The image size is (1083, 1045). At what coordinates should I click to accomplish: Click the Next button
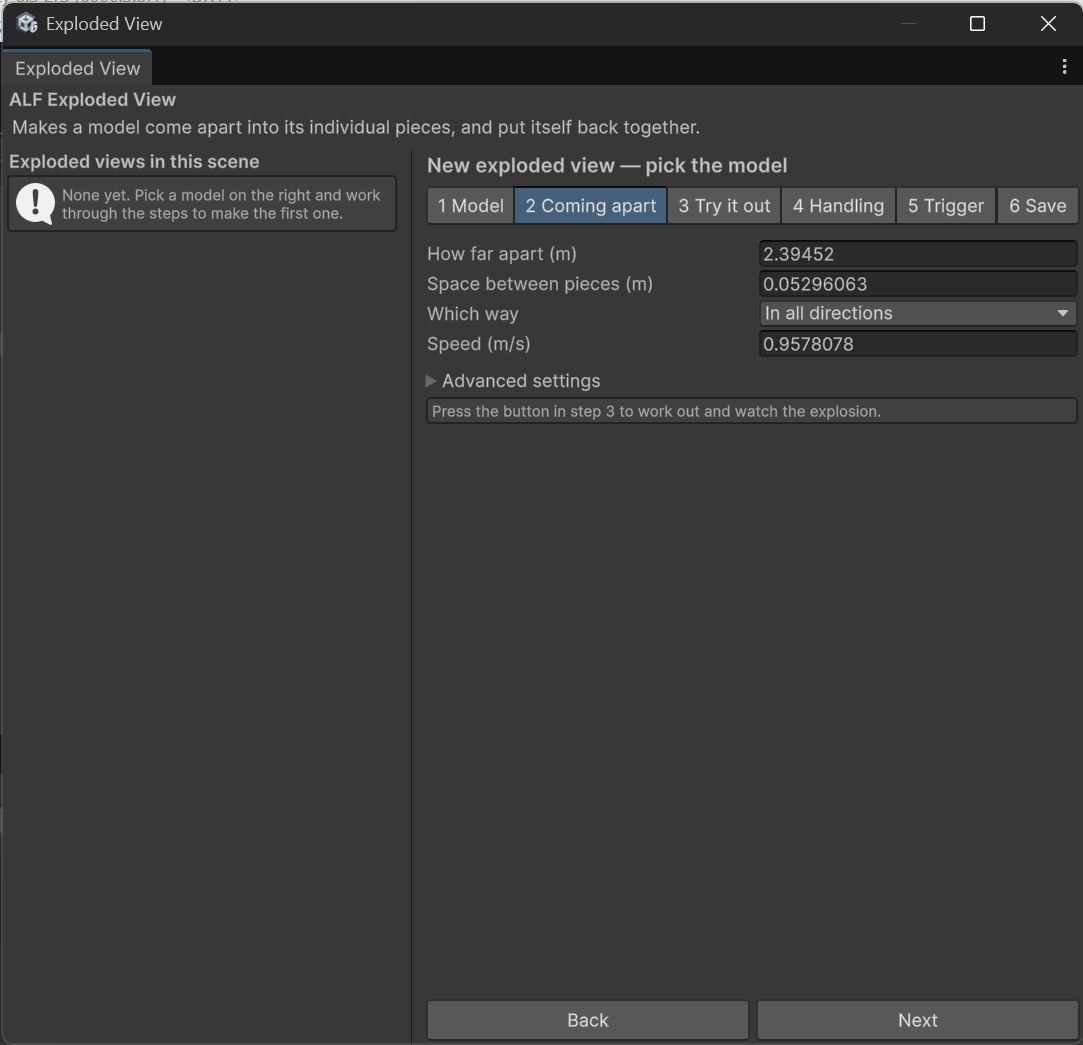pyautogui.click(x=917, y=1020)
